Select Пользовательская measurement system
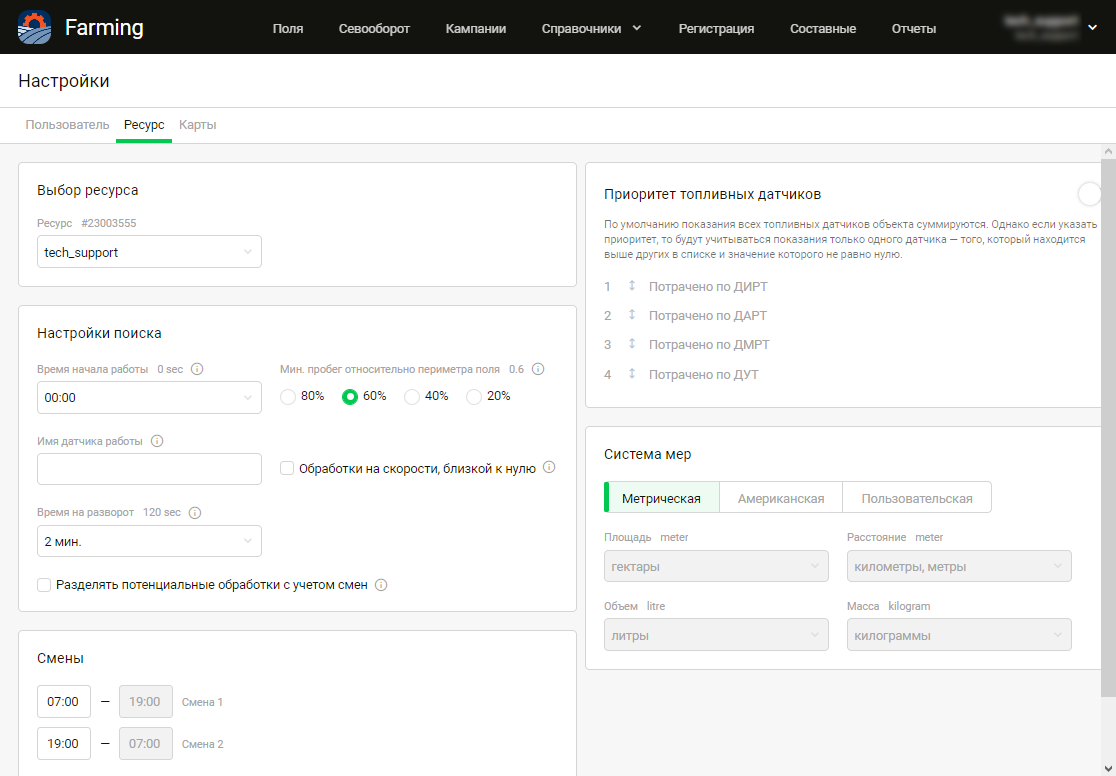This screenshot has height=776, width=1116. [x=917, y=498]
